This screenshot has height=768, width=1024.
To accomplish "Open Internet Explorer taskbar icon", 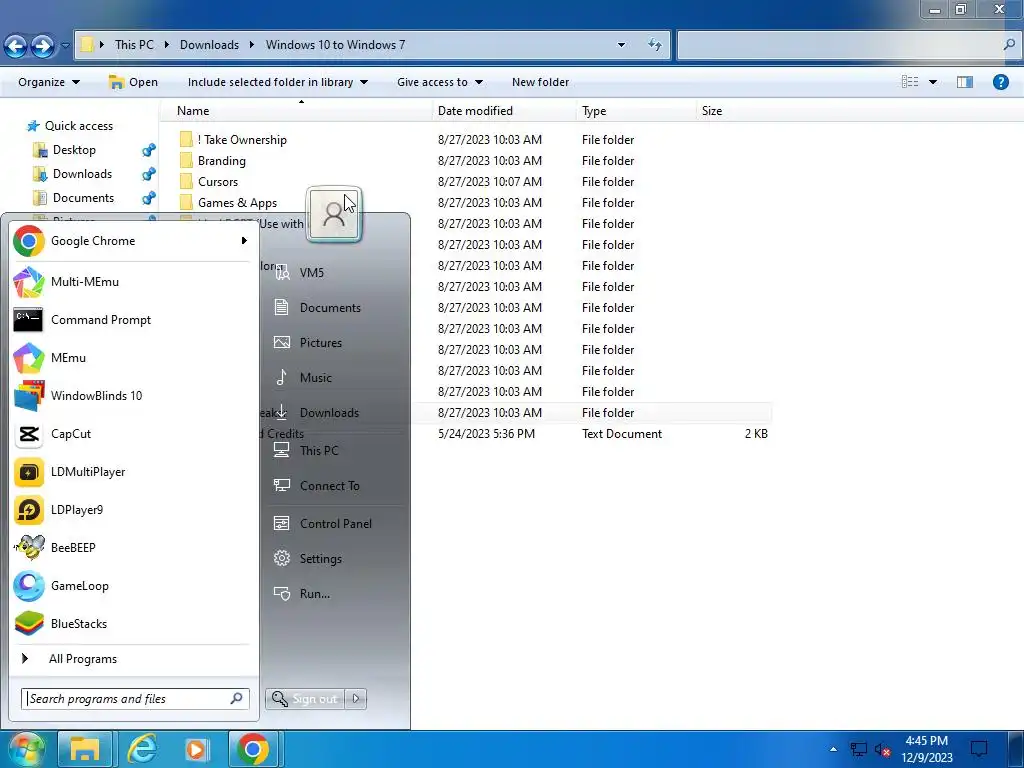I will click(142, 749).
